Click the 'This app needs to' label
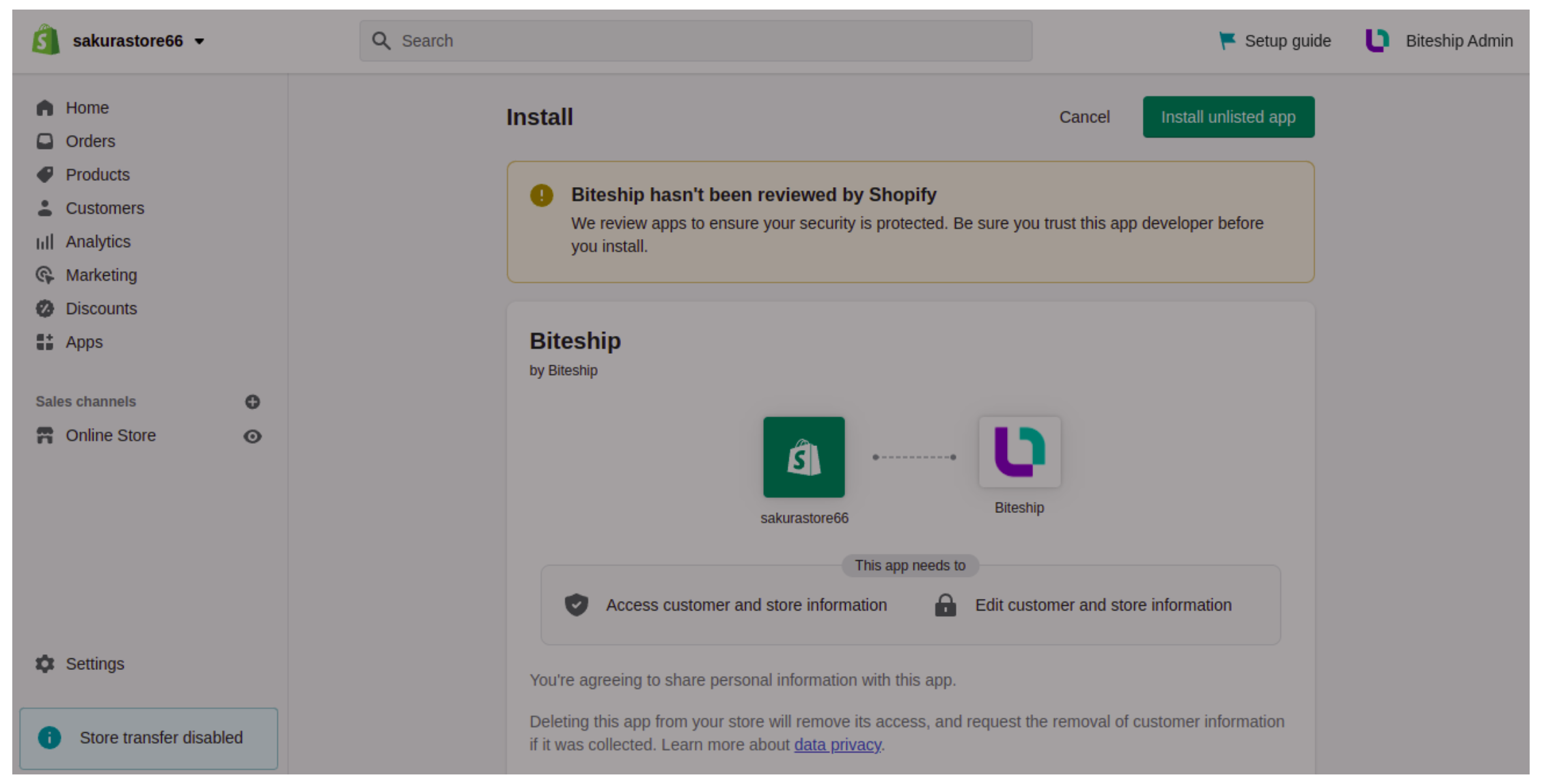 (x=910, y=565)
